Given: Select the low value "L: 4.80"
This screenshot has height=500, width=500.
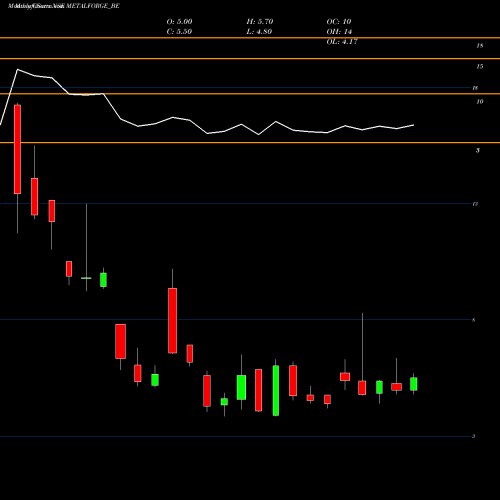Looking at the screenshot, I should pyautogui.click(x=259, y=32).
